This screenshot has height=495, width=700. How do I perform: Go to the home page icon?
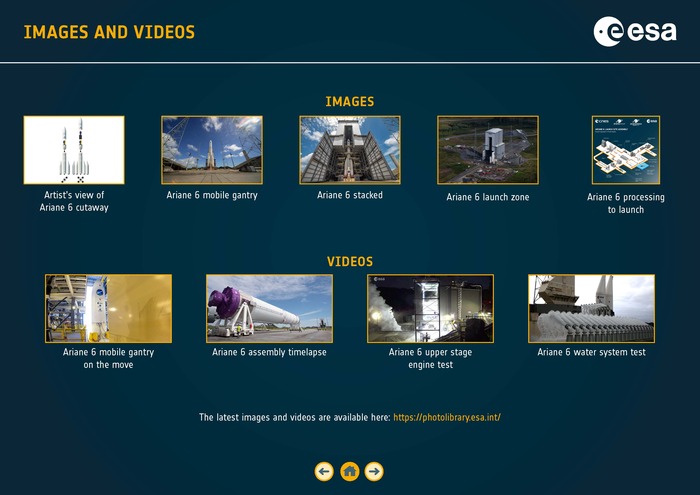pyautogui.click(x=349, y=471)
